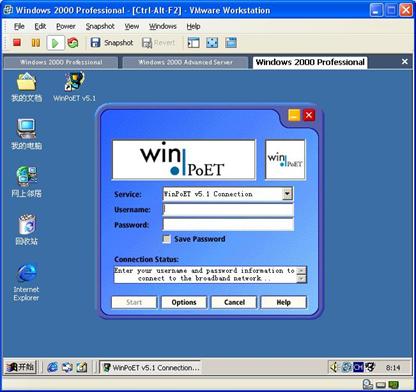
Task: Click the green power-on play icon
Action: point(55,43)
